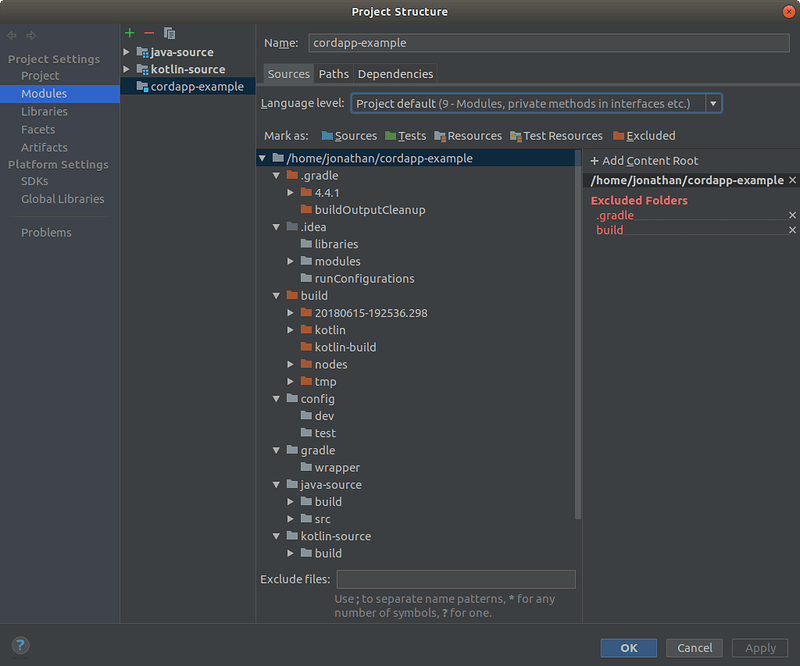The height and width of the screenshot is (666, 800).
Task: Expand the modules folder under .idea
Action: (x=290, y=261)
